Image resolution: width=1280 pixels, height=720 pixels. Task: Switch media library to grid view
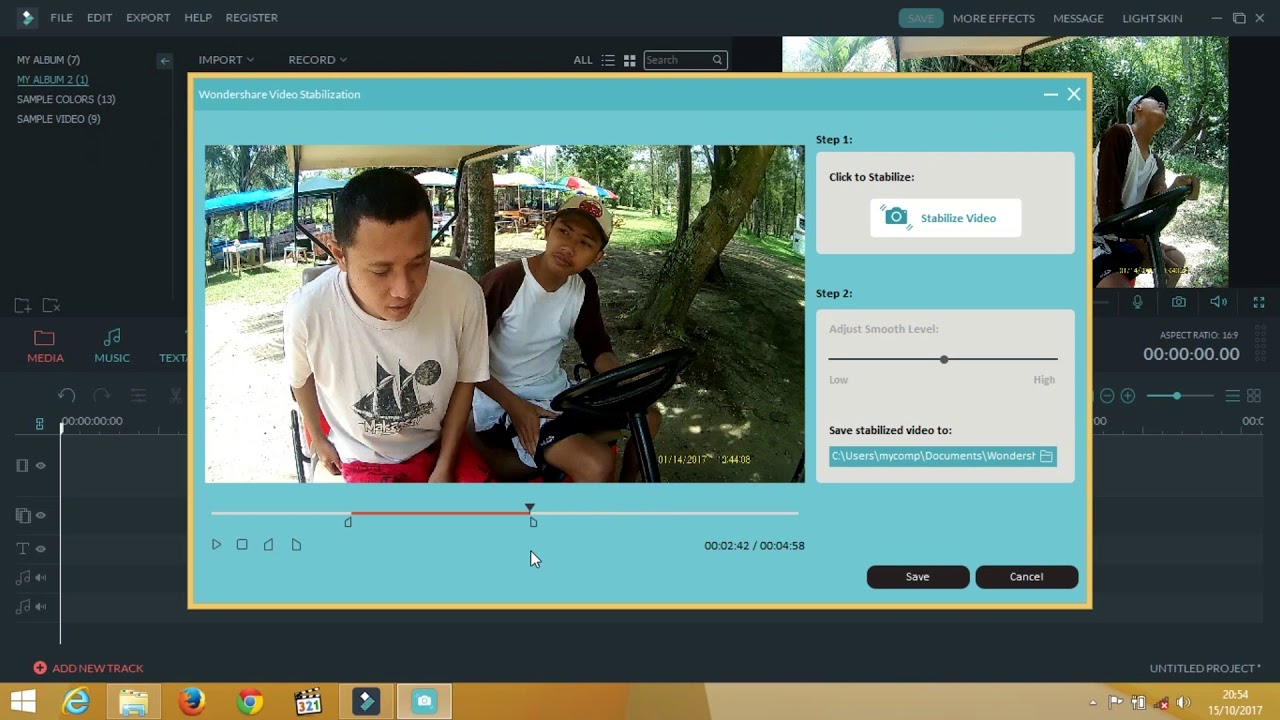630,60
